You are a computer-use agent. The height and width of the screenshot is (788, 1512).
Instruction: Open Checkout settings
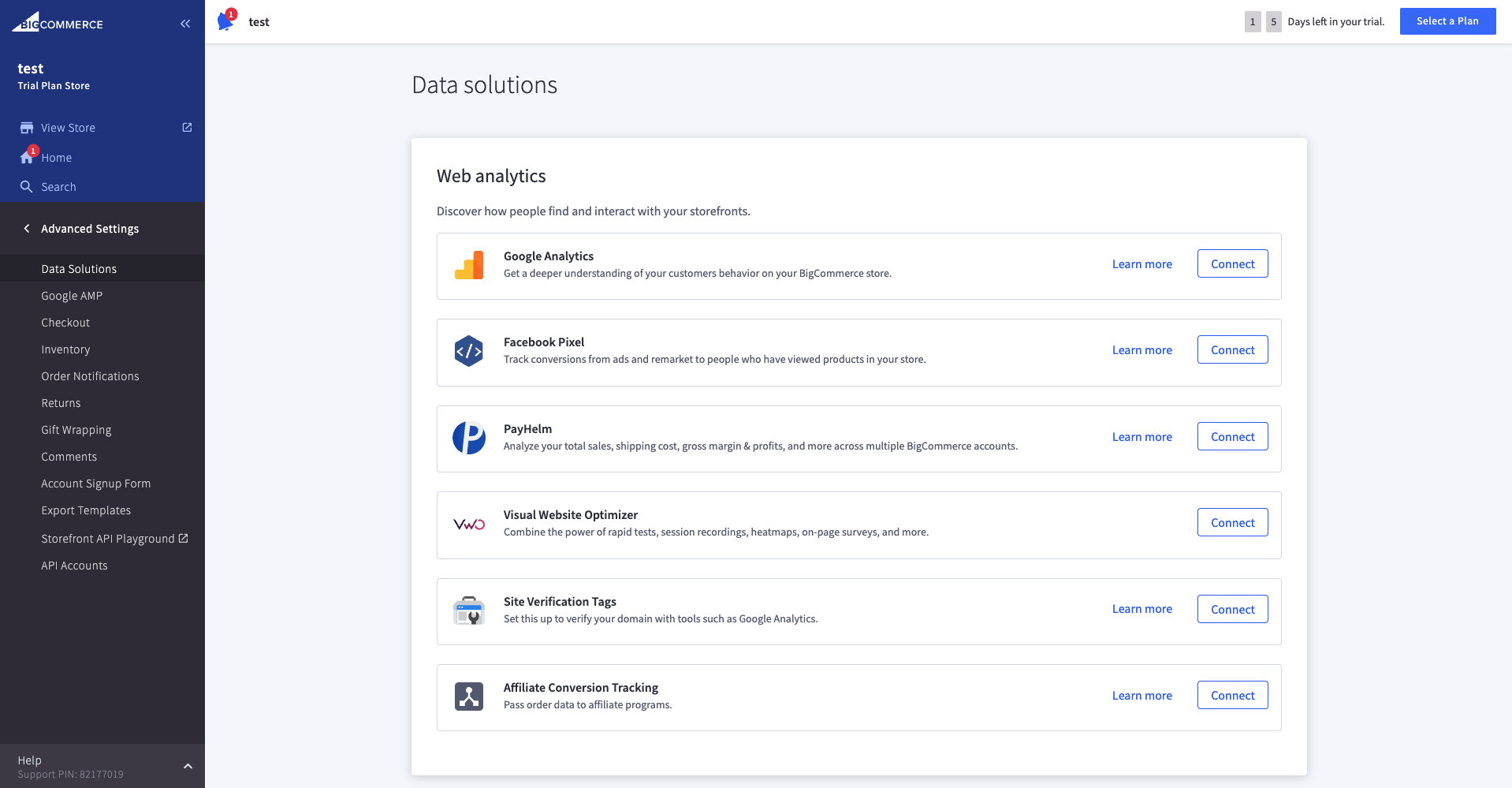[65, 323]
